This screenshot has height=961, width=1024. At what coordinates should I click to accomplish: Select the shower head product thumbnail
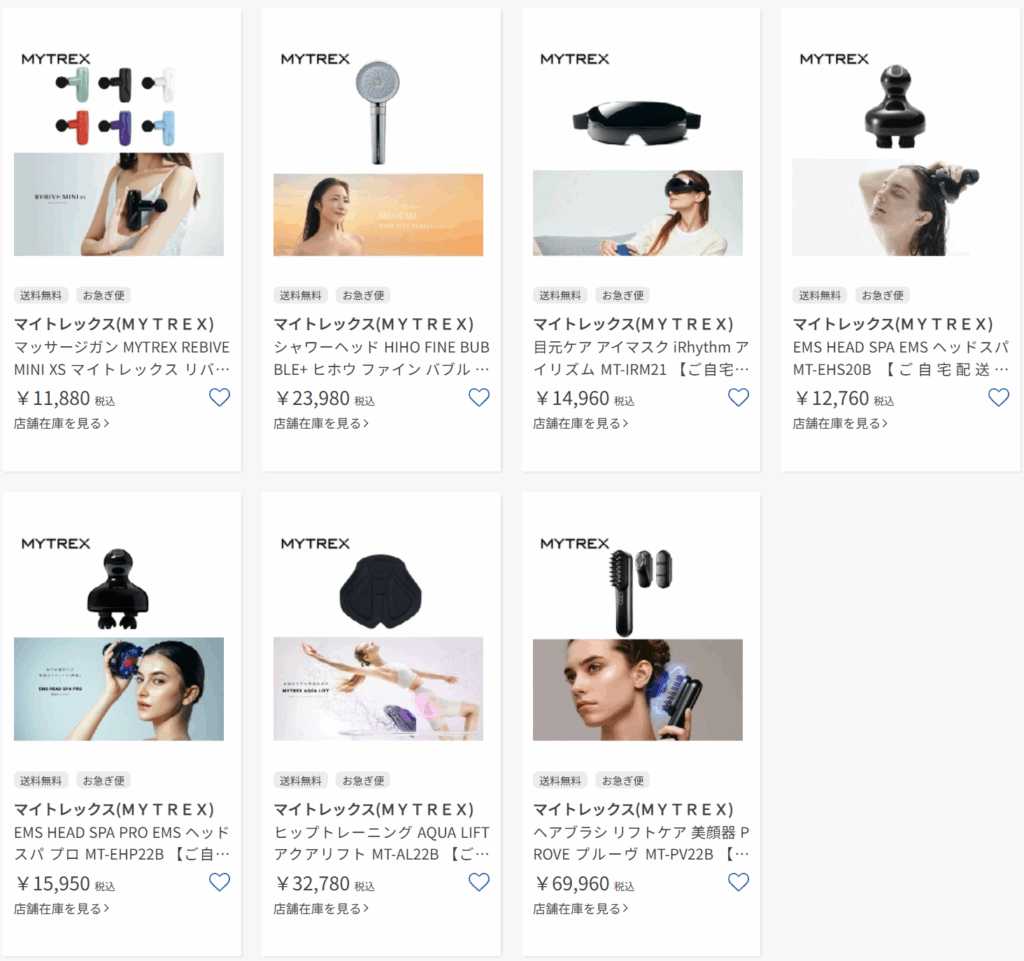tap(378, 151)
